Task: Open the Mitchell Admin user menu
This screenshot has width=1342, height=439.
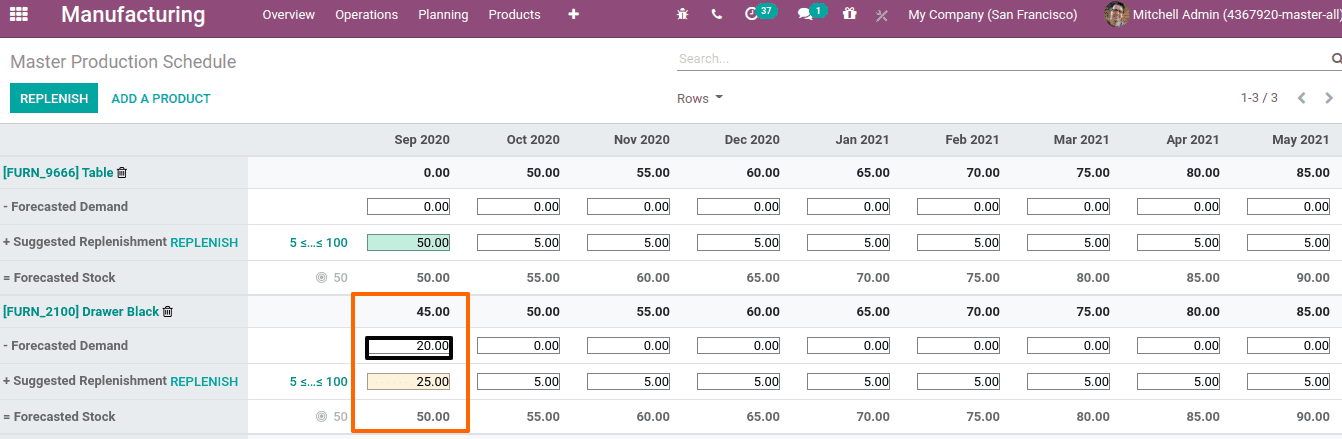Action: point(1220,15)
